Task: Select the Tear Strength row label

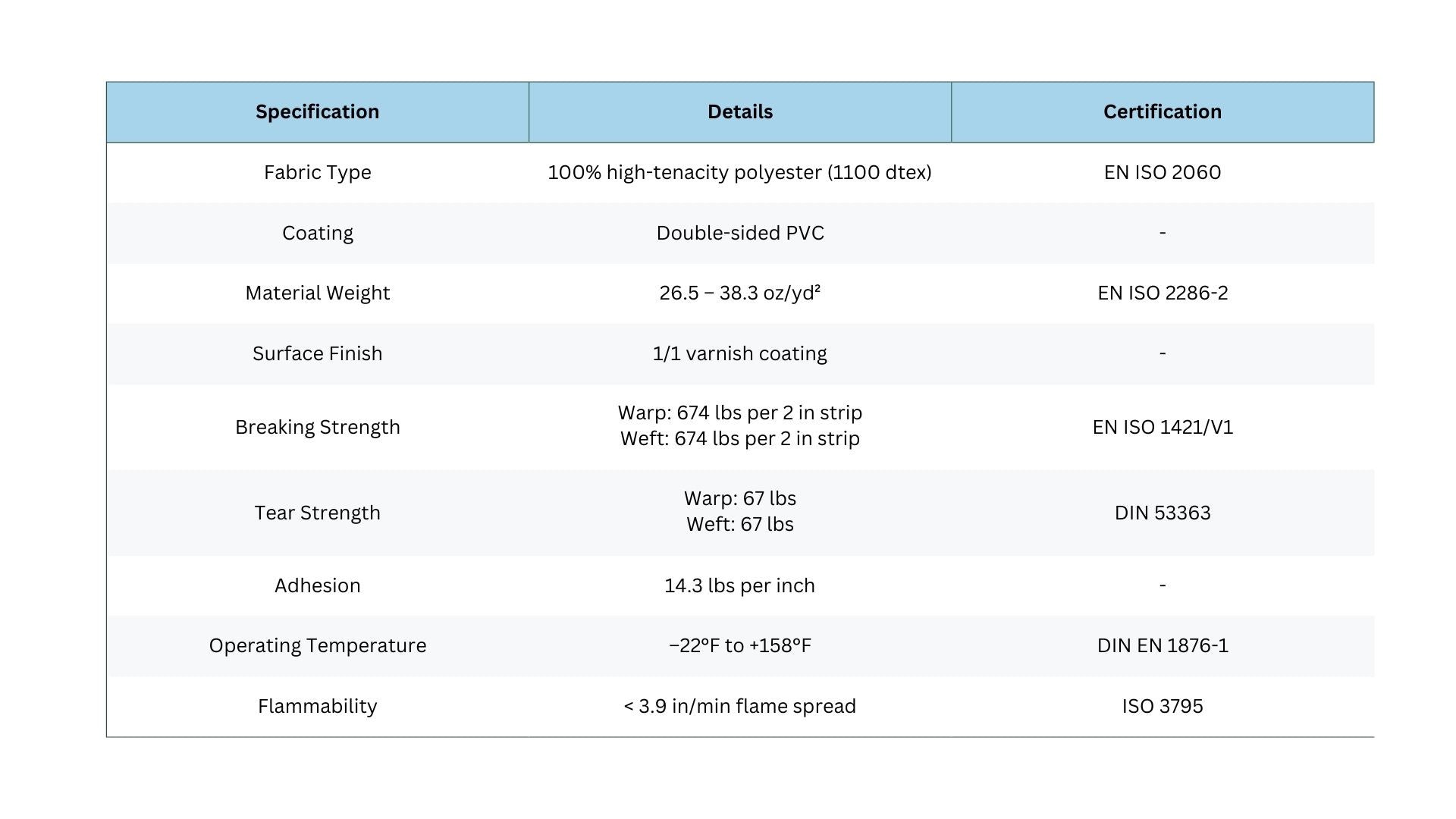Action: click(317, 513)
